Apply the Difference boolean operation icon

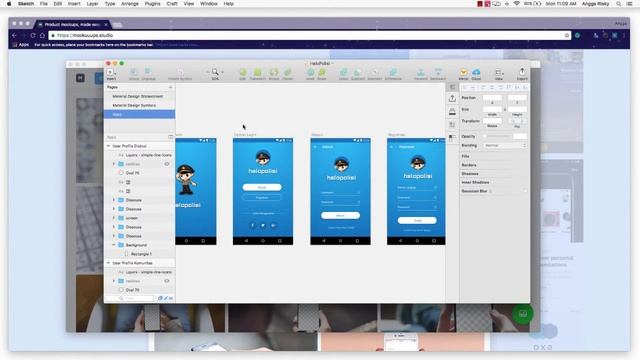(x=393, y=73)
